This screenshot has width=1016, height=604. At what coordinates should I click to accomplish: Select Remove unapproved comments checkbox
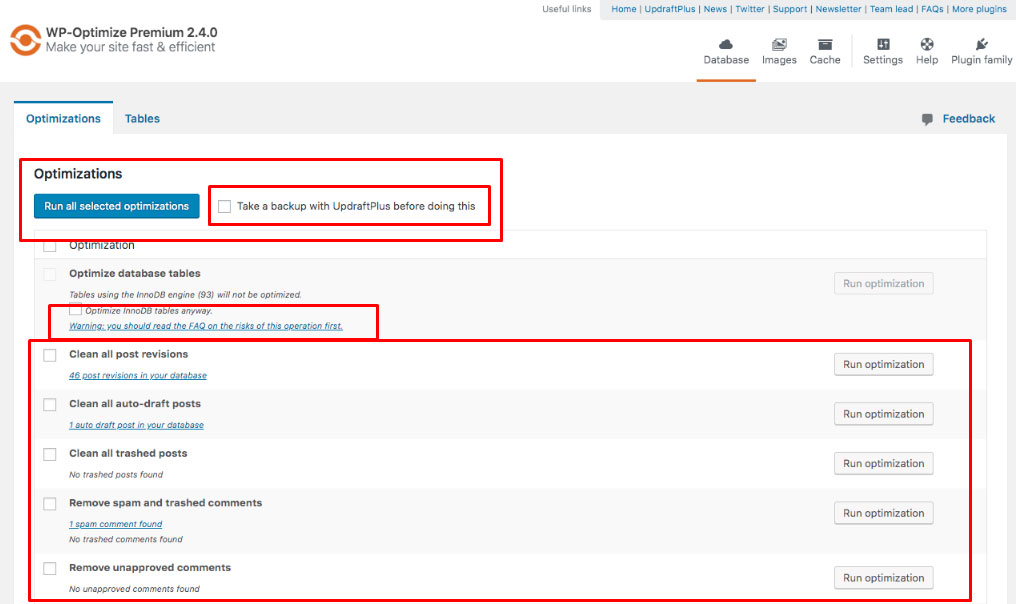click(50, 568)
